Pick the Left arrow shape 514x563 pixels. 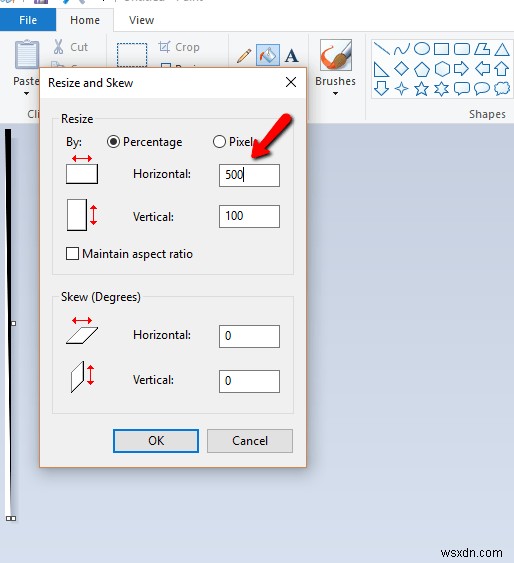point(482,69)
